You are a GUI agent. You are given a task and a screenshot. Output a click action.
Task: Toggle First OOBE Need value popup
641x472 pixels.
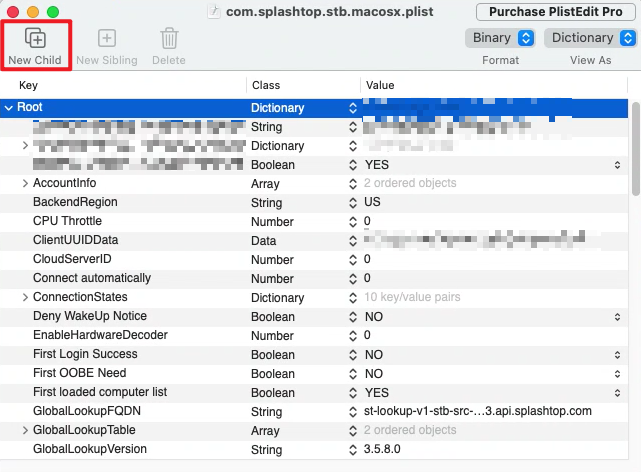pyautogui.click(x=617, y=374)
